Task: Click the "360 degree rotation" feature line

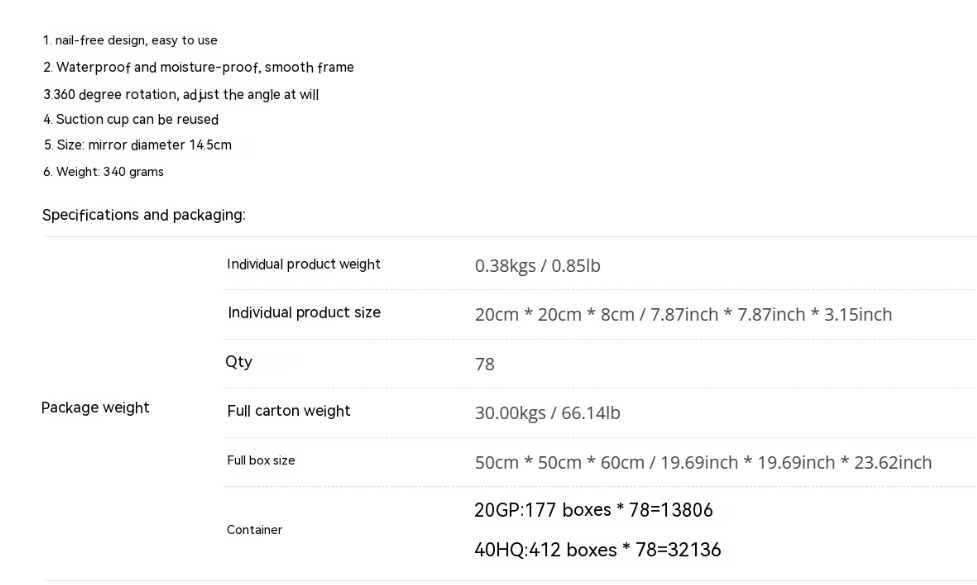Action: 181,95
